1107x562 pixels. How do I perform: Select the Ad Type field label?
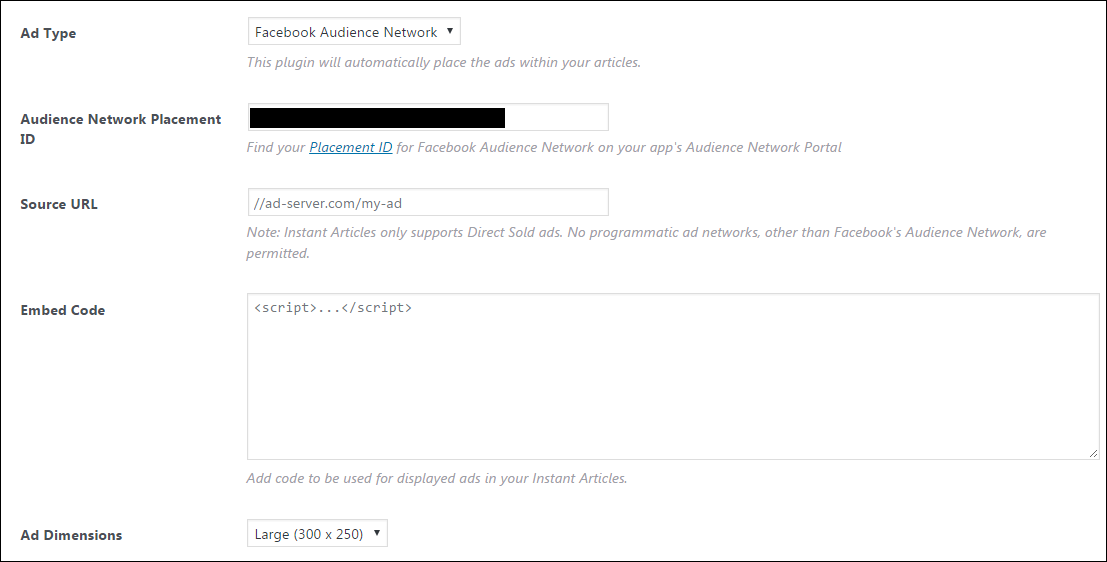[48, 33]
